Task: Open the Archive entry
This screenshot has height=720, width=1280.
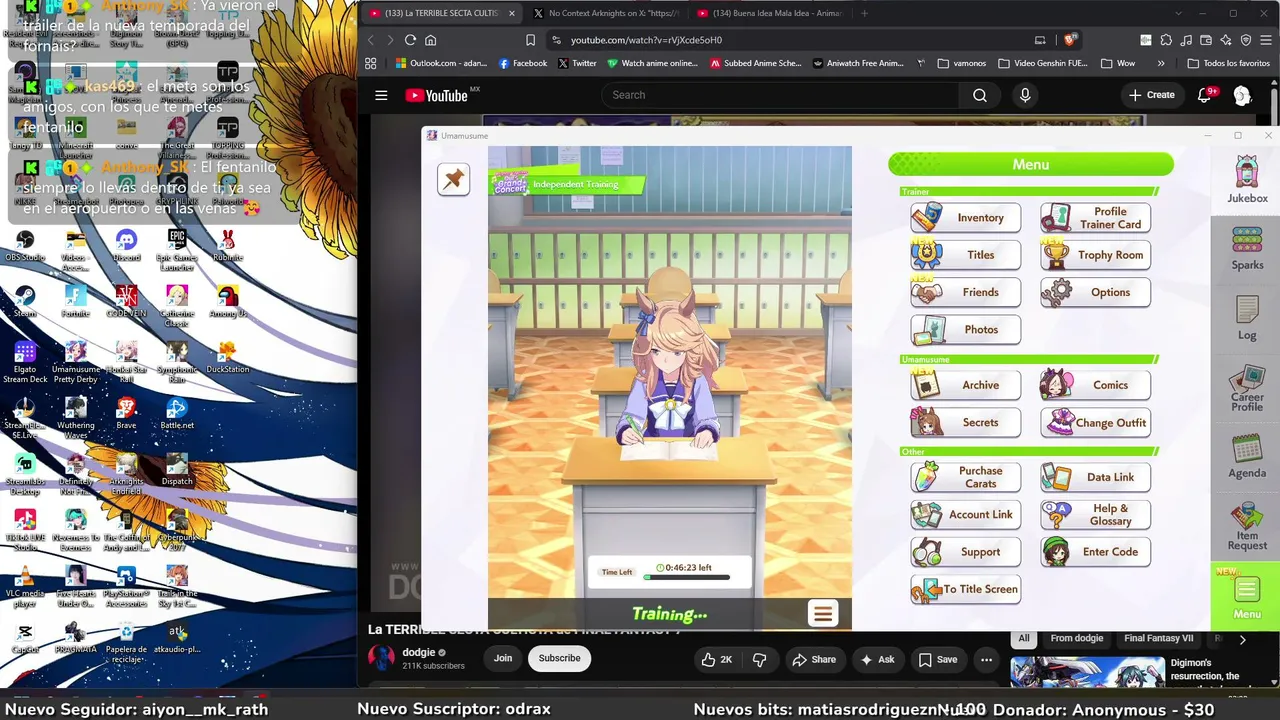Action: click(966, 385)
